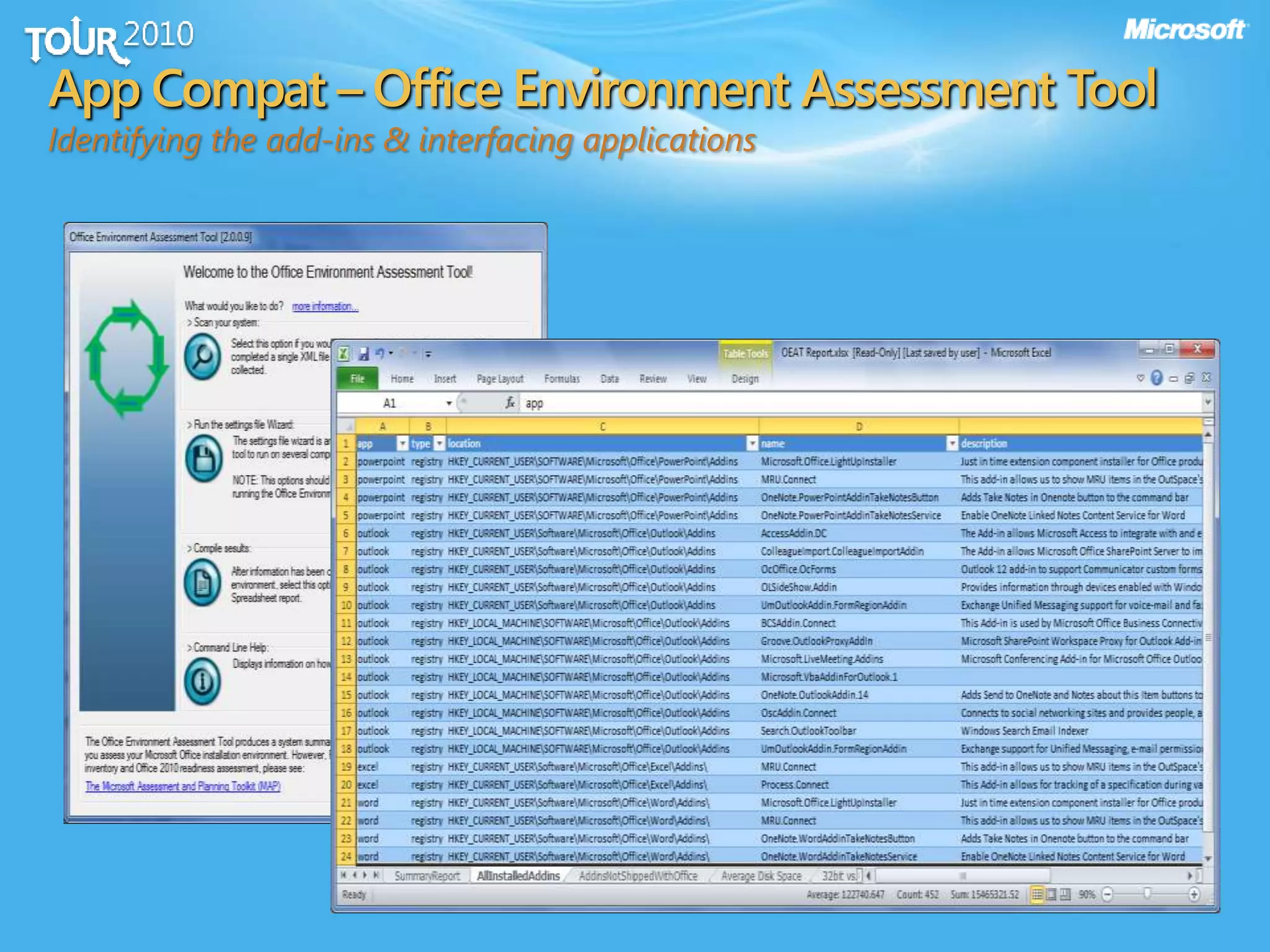Click the settings file Wizard floppy icon
1270x952 pixels.
204,459
